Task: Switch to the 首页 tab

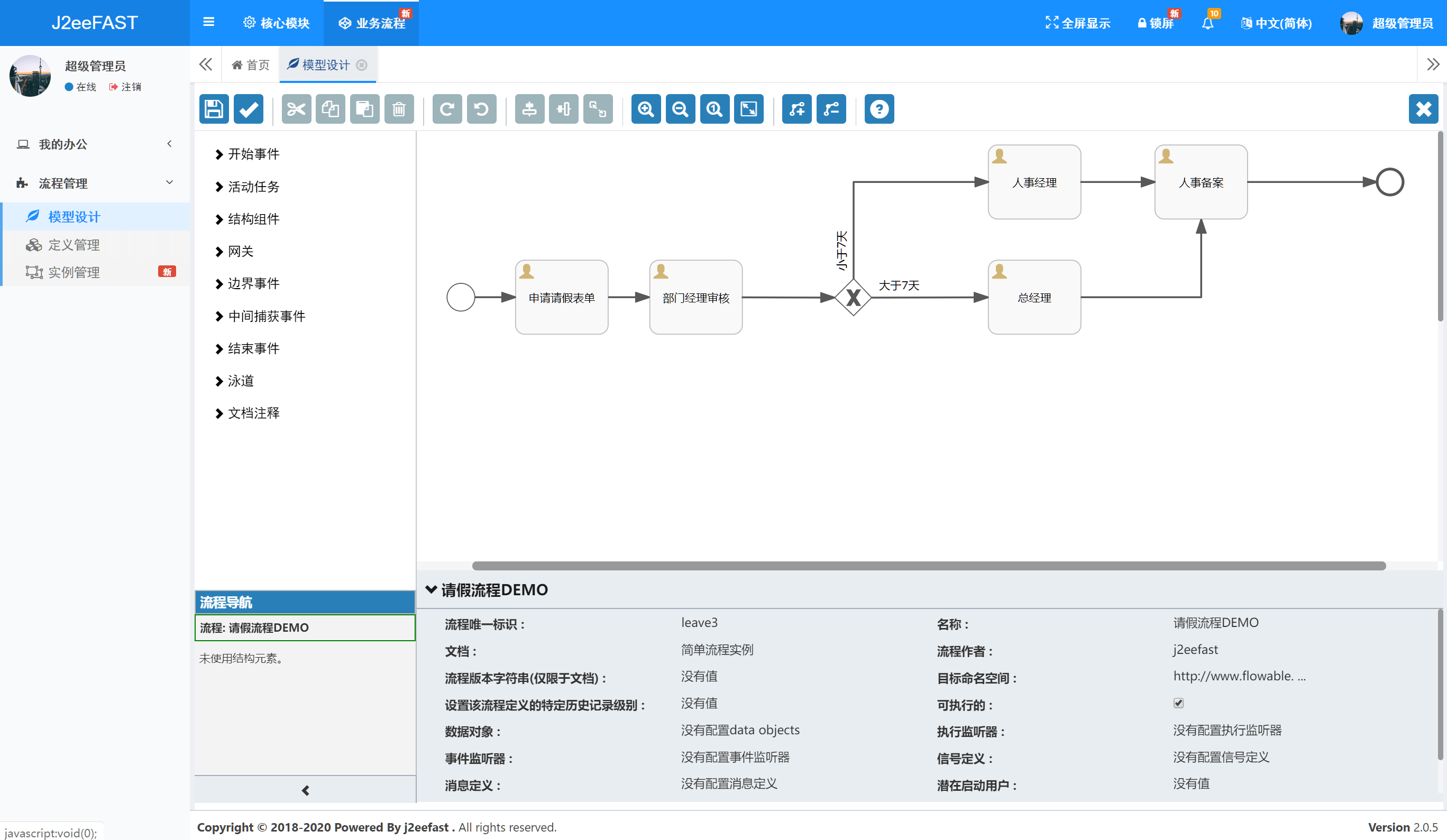Action: coord(250,65)
